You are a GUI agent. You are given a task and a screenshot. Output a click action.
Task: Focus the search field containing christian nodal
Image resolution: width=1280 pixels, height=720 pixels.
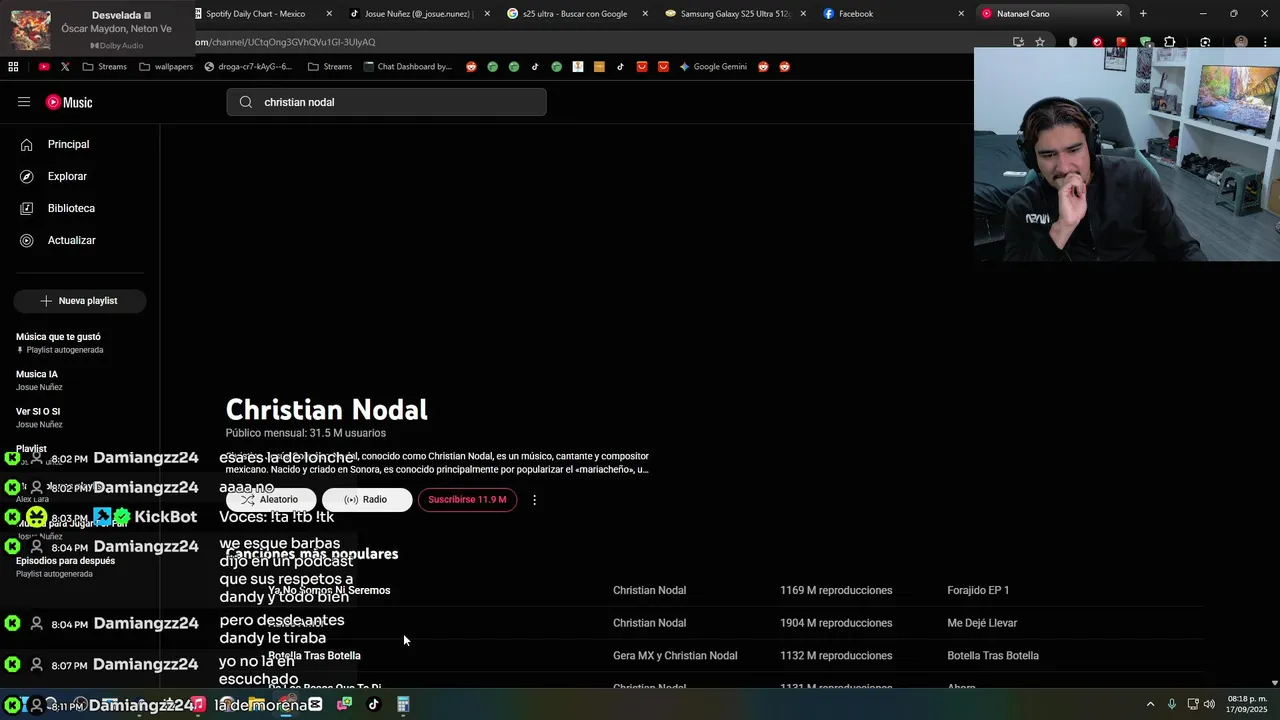click(386, 102)
